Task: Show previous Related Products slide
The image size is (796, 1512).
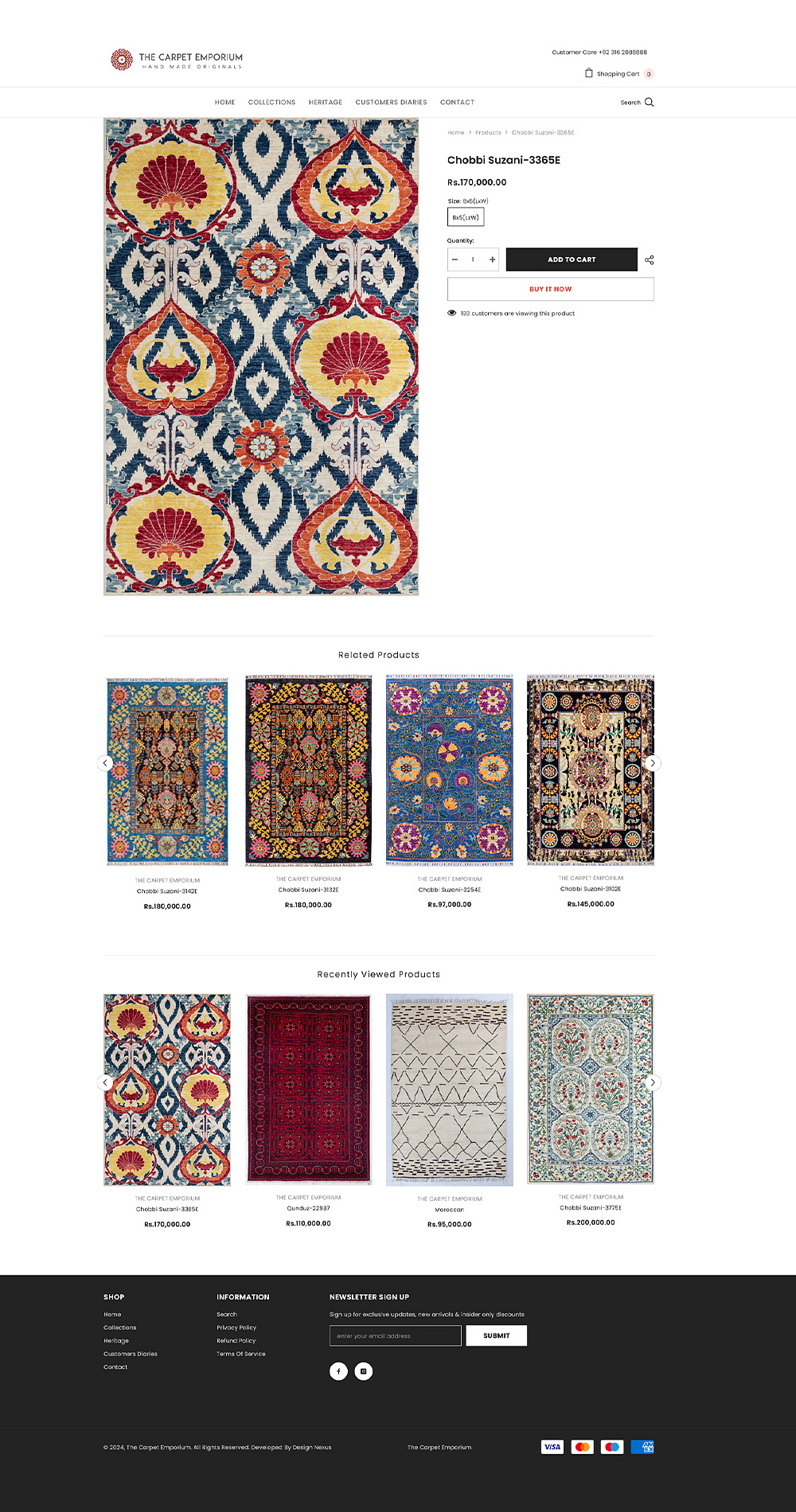Action: pos(104,763)
